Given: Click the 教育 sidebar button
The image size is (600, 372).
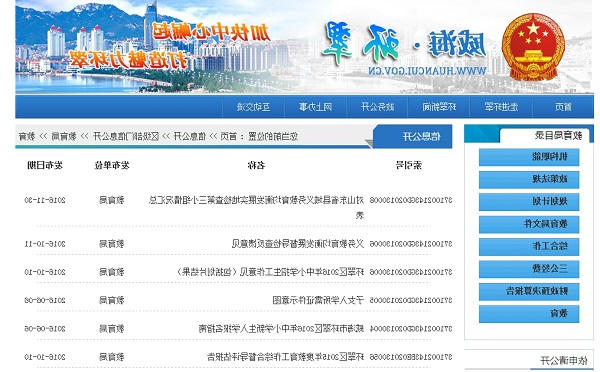Looking at the screenshot, I should (x=529, y=314).
